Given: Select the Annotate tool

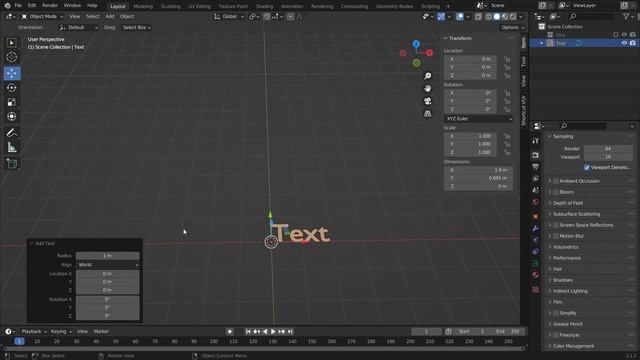Looking at the screenshot, I should pyautogui.click(x=12, y=133).
